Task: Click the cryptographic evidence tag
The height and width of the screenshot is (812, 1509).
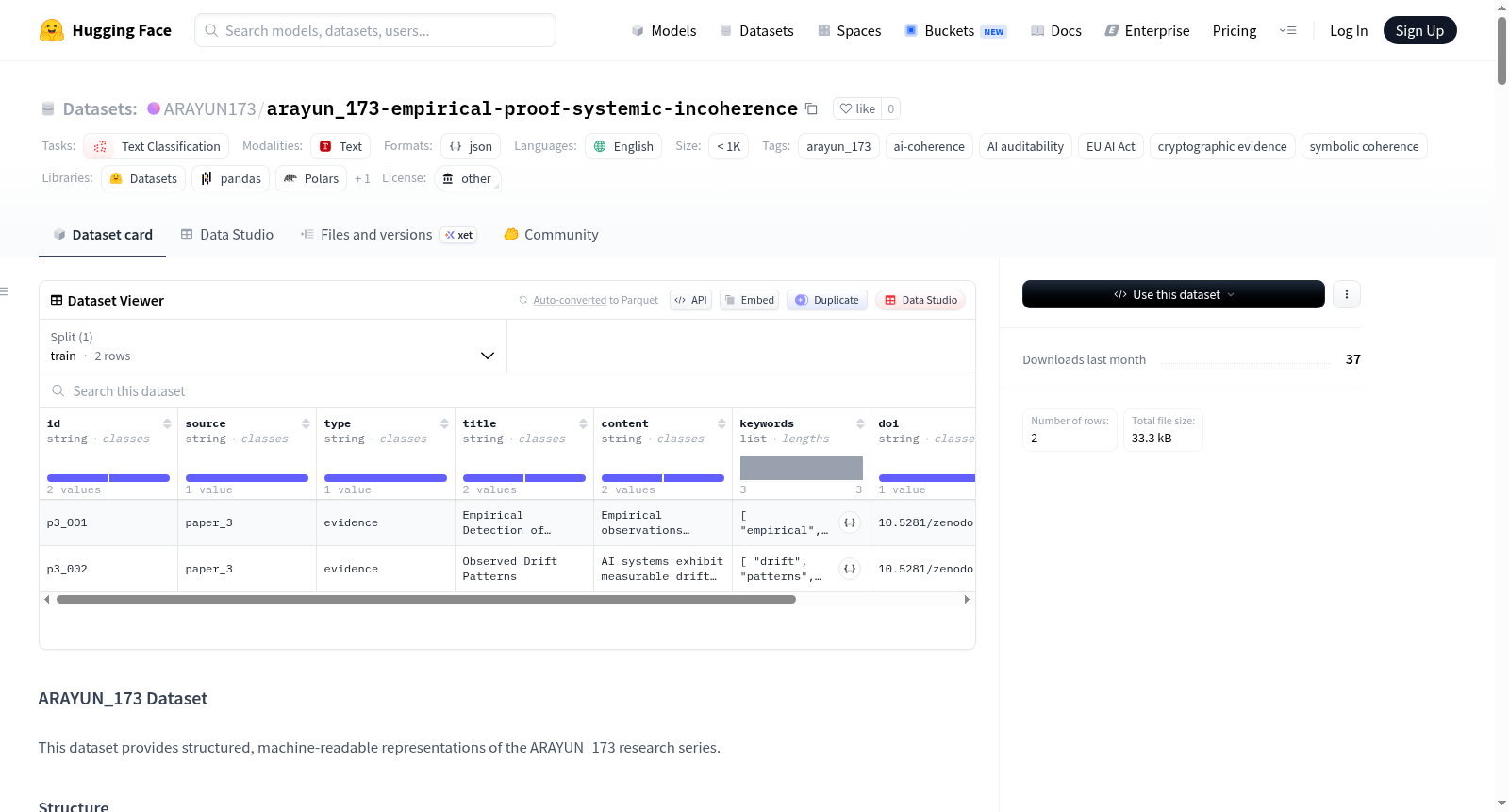Action: [1222, 146]
